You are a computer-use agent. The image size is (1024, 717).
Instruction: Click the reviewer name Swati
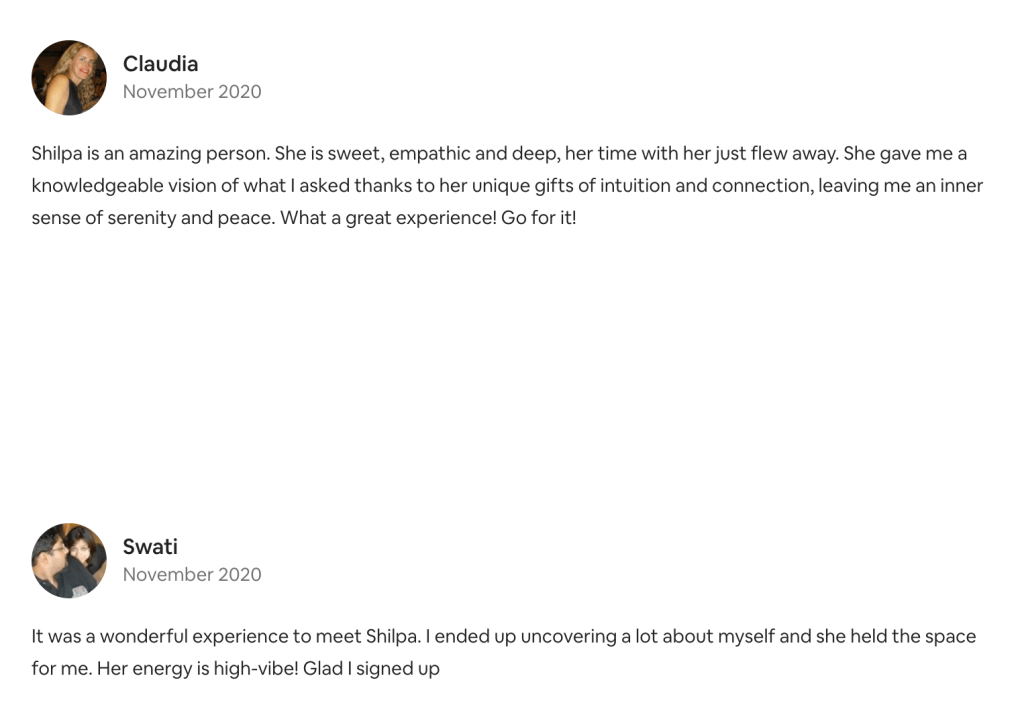click(x=150, y=547)
